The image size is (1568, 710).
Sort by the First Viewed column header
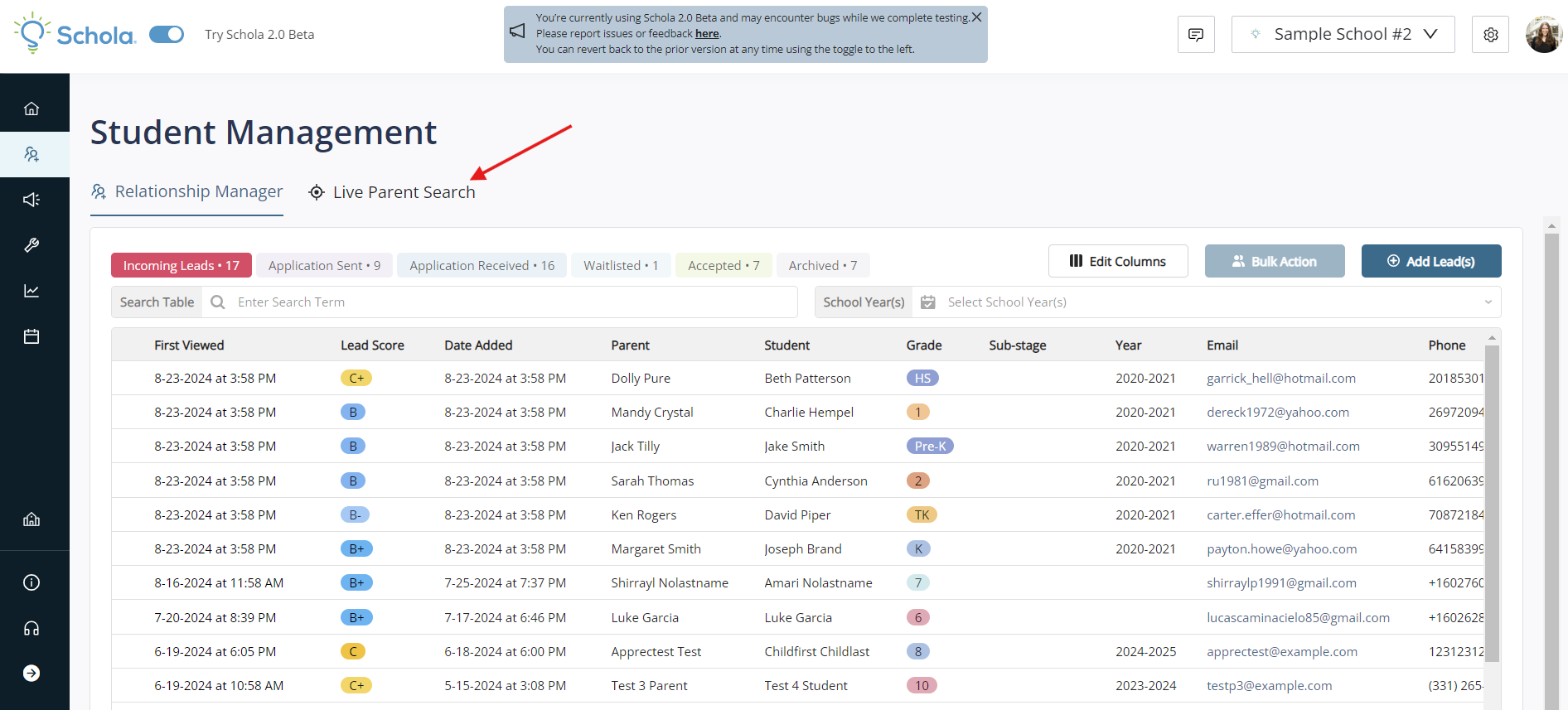(189, 345)
